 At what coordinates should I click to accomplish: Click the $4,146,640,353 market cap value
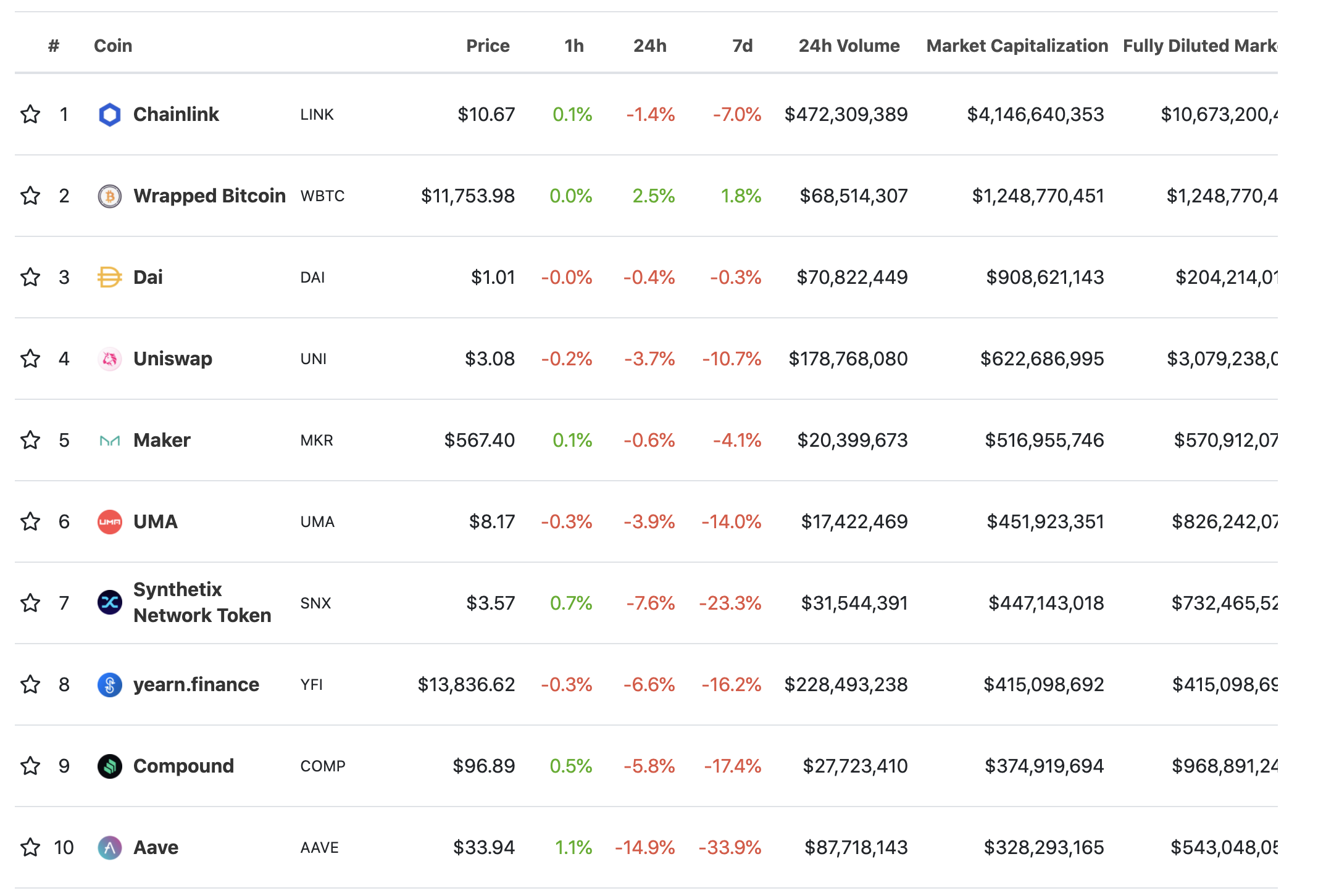click(1035, 114)
